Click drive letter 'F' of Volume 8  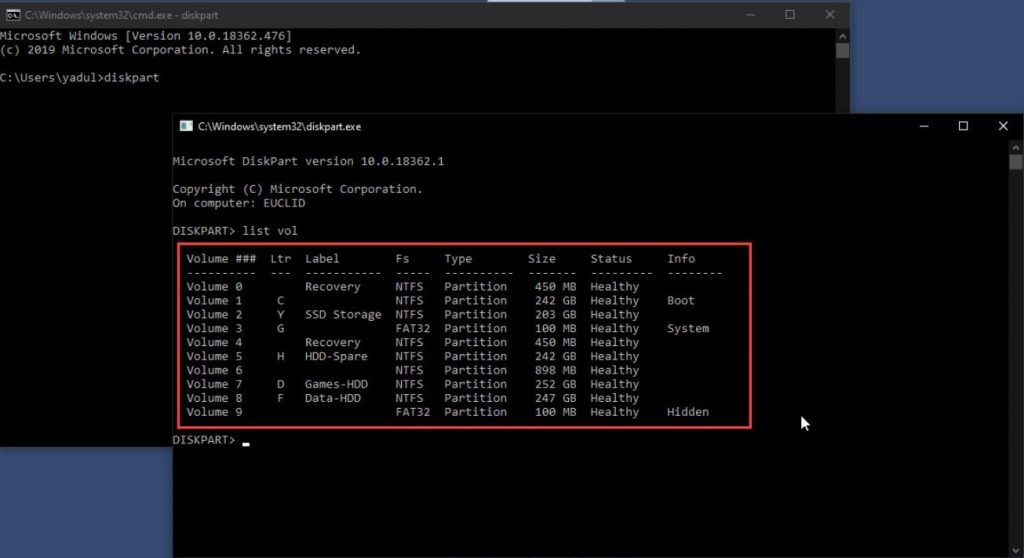tap(280, 398)
